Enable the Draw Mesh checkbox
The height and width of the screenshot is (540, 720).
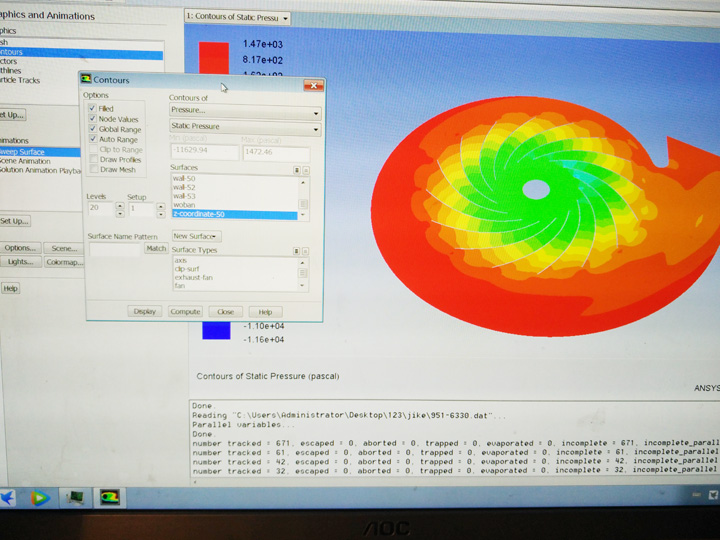[x=93, y=169]
